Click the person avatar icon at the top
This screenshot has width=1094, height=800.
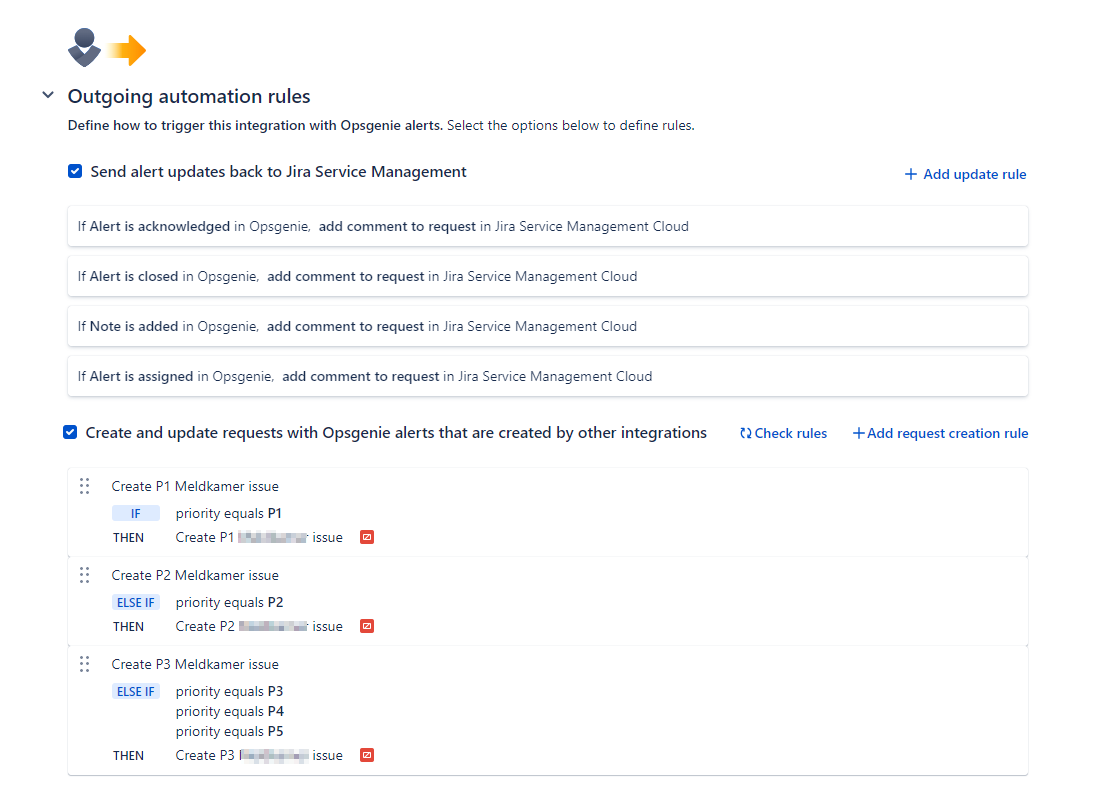pos(84,47)
